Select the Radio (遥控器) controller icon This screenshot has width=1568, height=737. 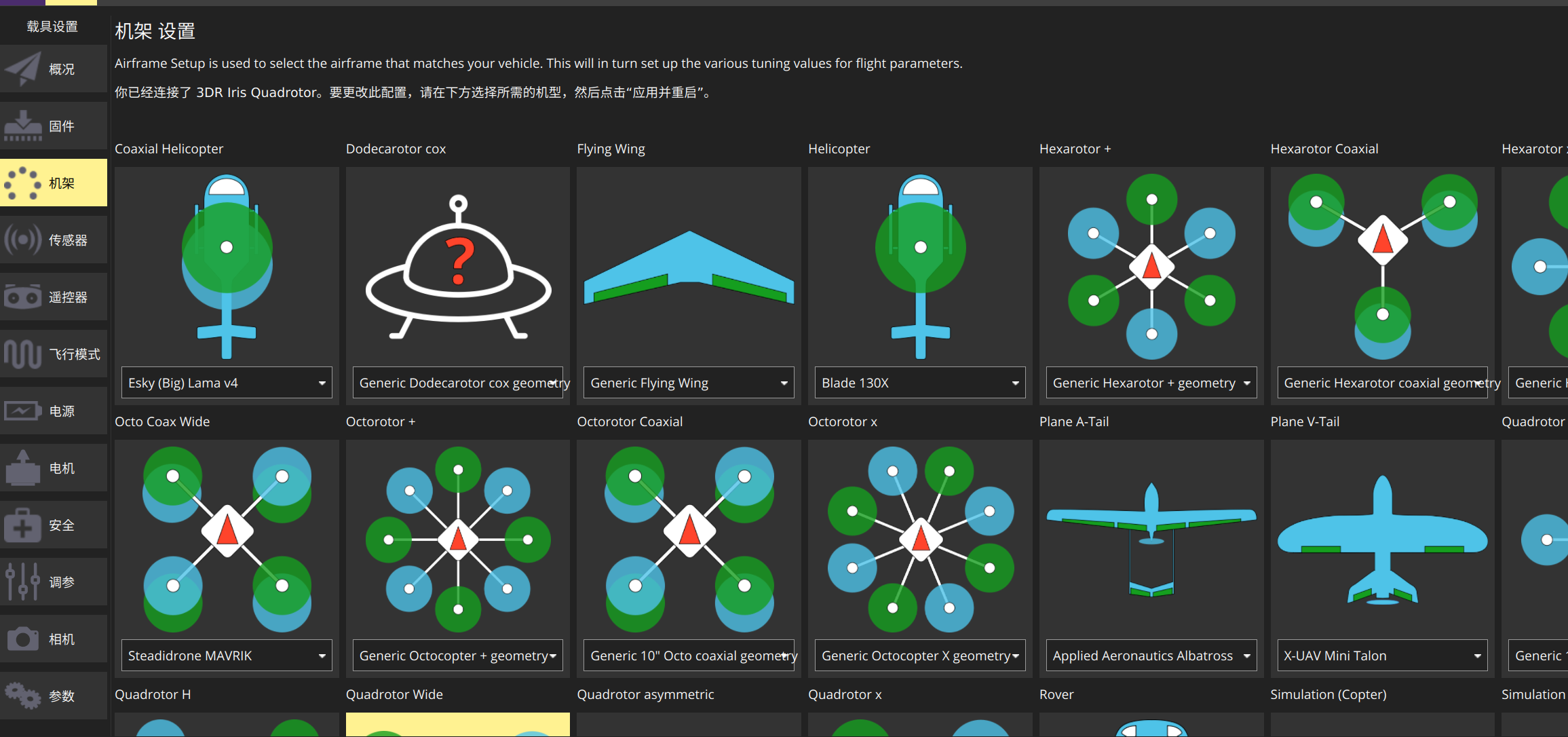(x=23, y=297)
